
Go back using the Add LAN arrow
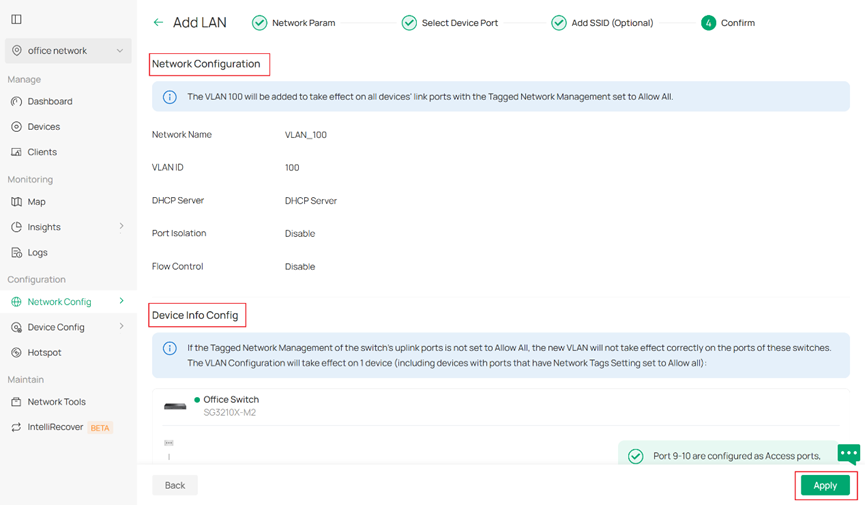[158, 23]
